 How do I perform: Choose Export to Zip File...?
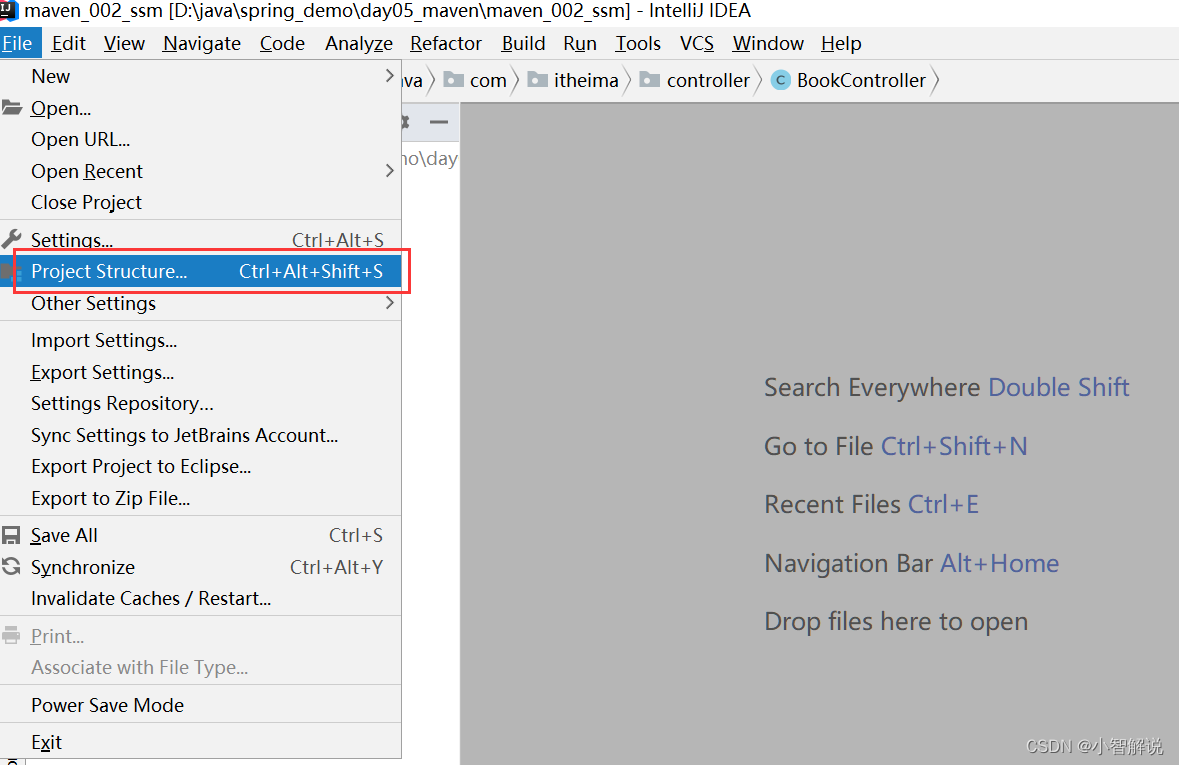(201, 498)
